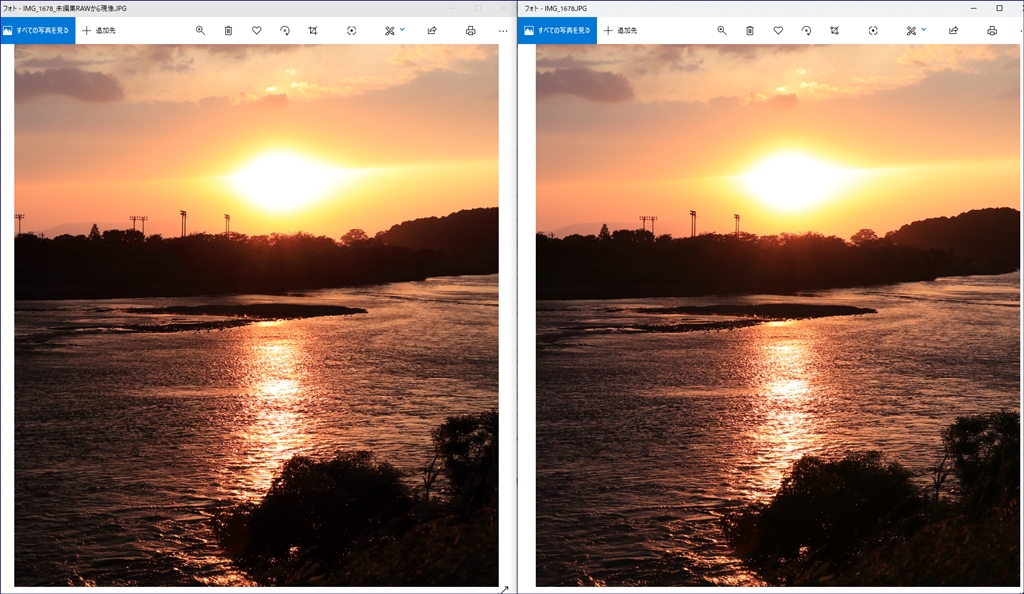The width and height of the screenshot is (1024, 594).
Task: Print from the right IMG_1678.JPG window
Action: (x=992, y=31)
